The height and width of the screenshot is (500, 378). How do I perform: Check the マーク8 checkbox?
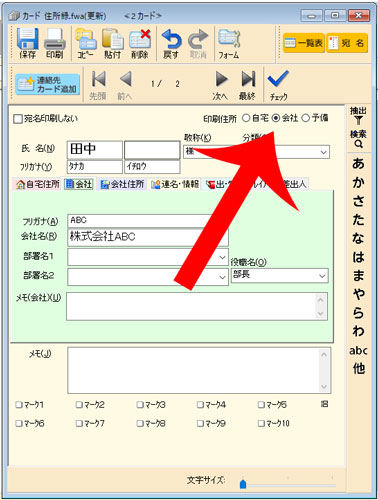click(x=140, y=423)
